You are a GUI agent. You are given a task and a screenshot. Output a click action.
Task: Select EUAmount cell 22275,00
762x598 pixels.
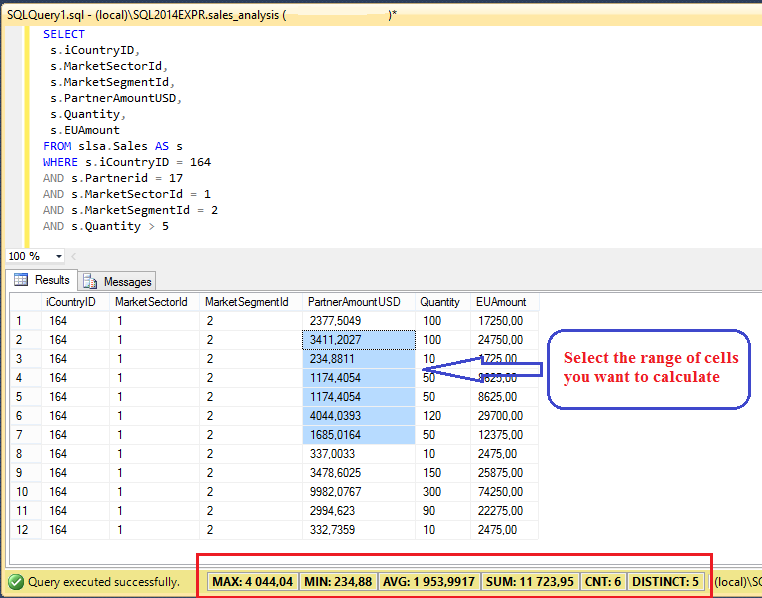pos(504,511)
